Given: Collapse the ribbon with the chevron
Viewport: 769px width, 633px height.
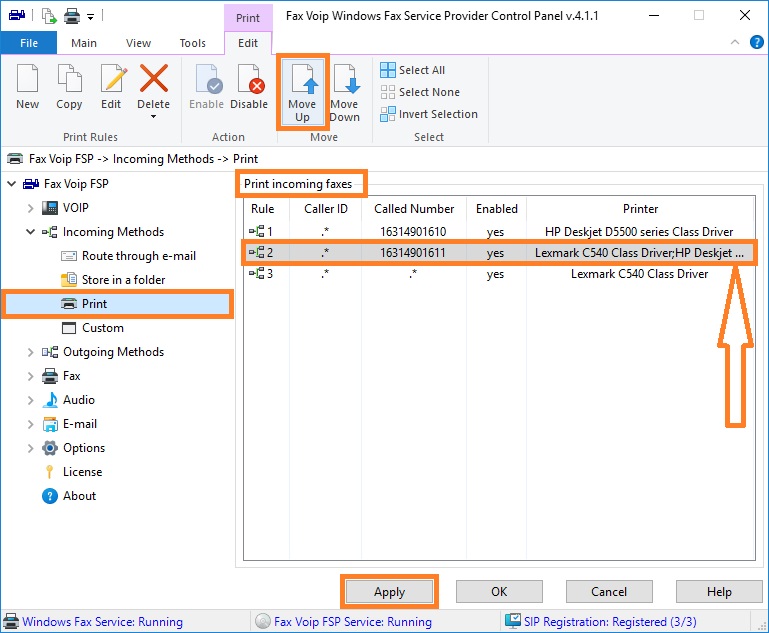Looking at the screenshot, I should [x=735, y=42].
